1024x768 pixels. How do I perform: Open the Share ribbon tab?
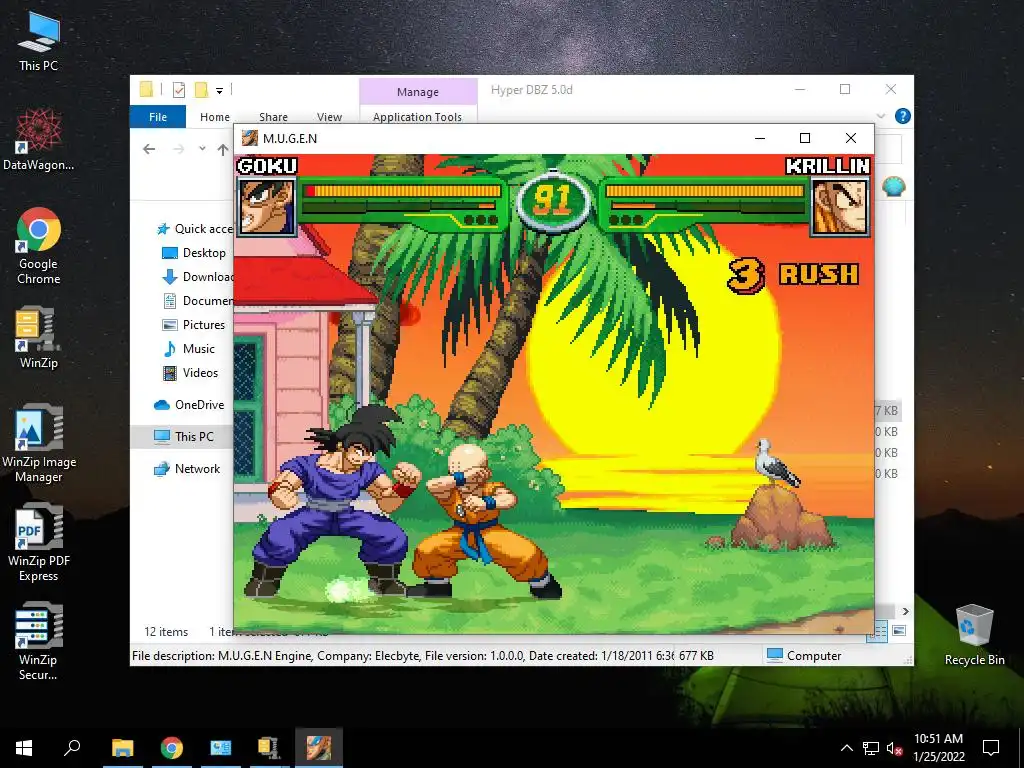tap(273, 117)
